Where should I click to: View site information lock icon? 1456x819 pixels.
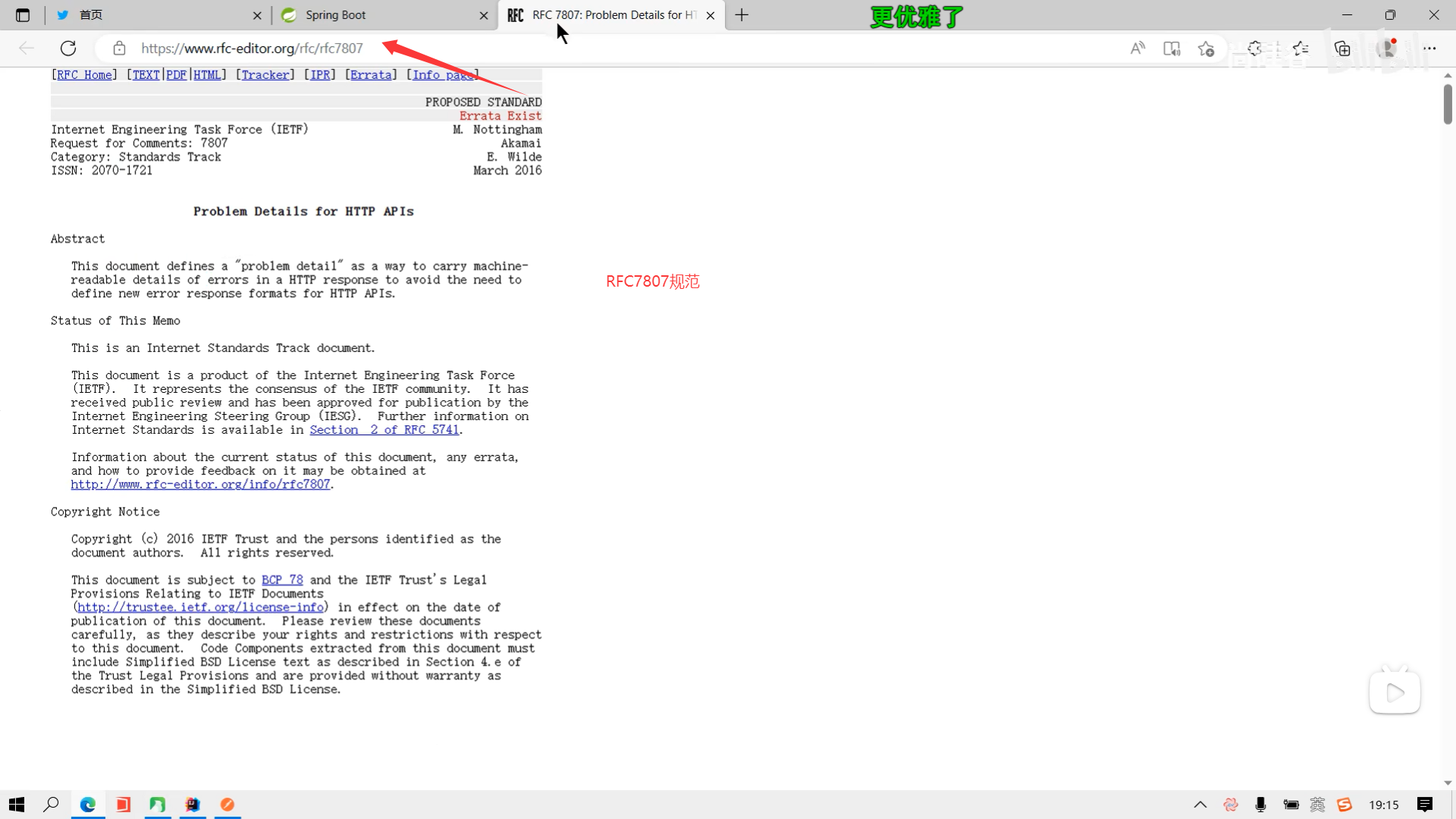tap(119, 49)
